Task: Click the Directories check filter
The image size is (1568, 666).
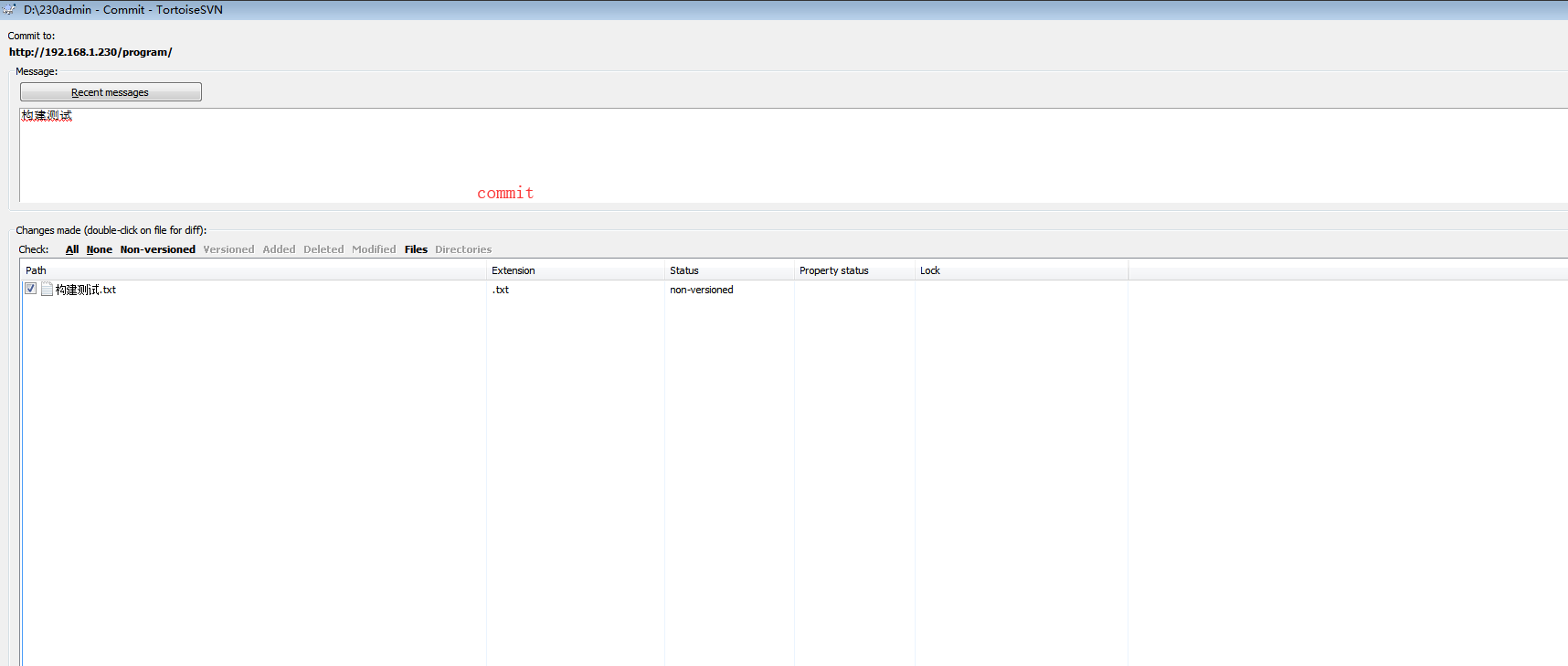Action: coord(463,249)
